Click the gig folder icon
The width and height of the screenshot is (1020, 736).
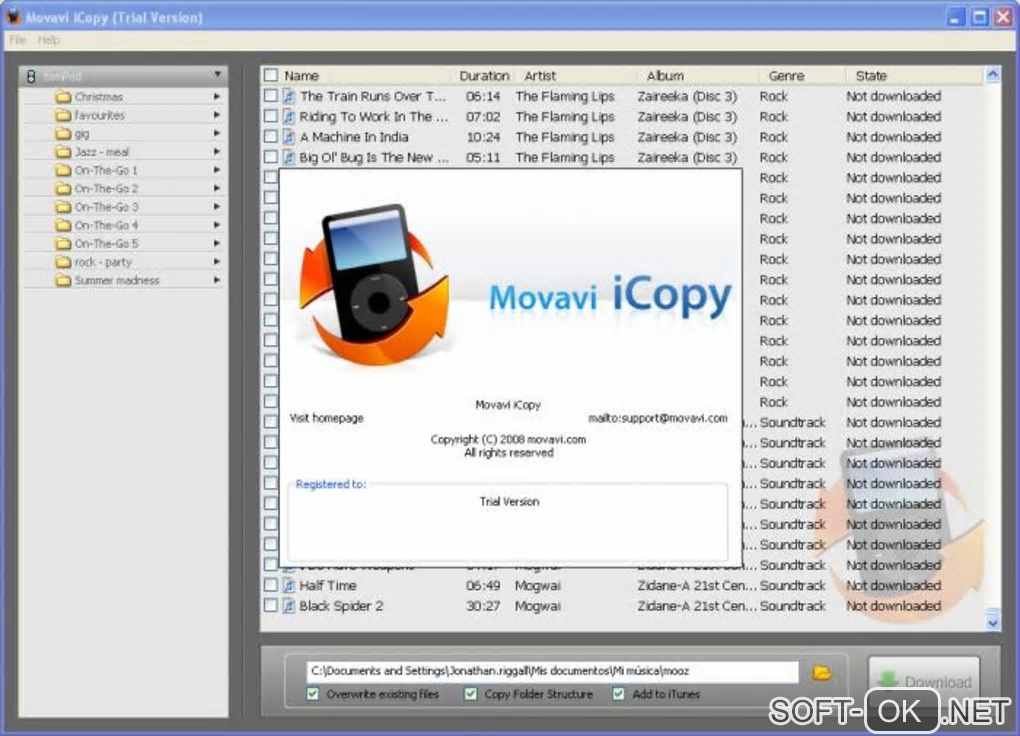[63, 133]
